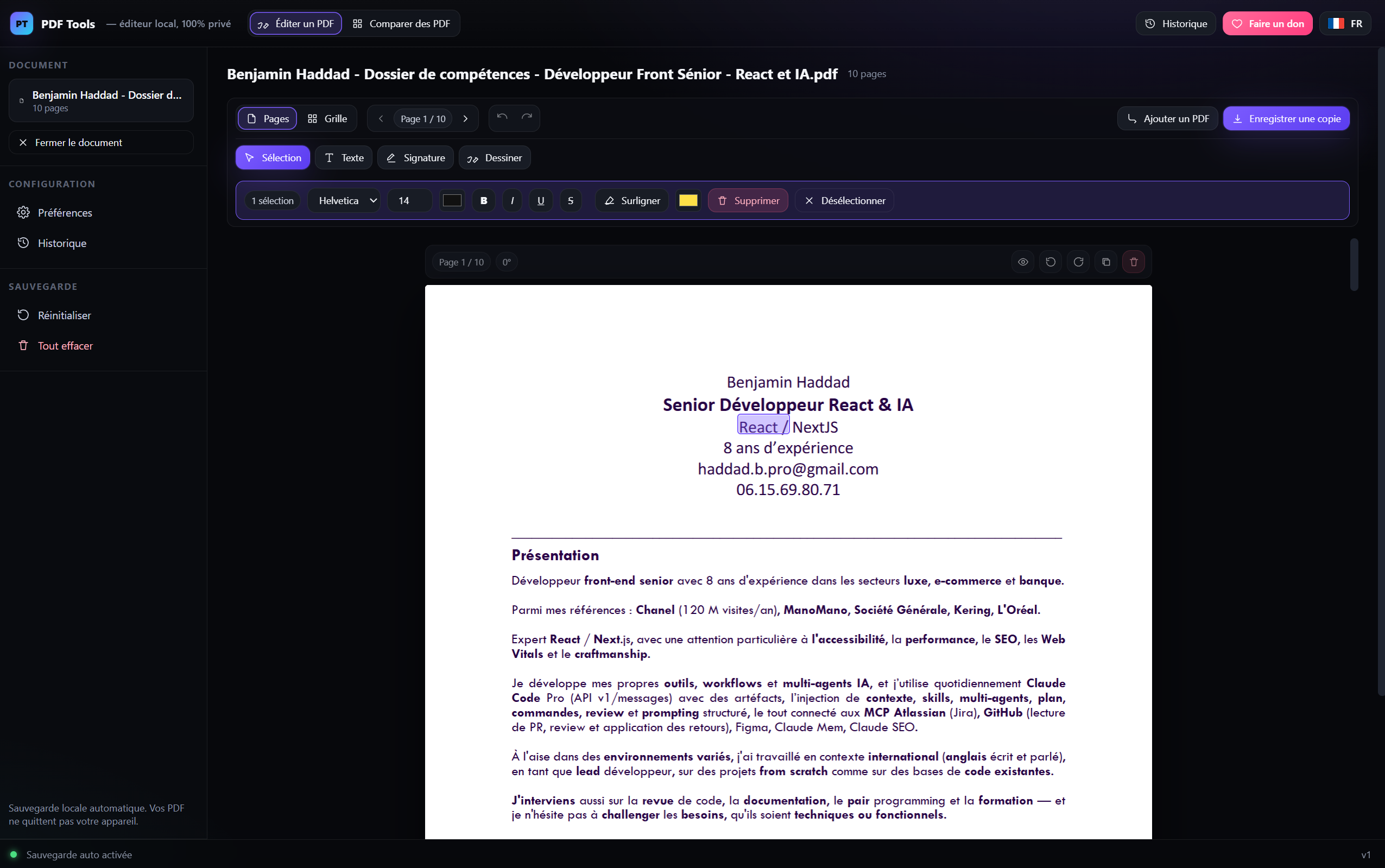Click 'Sauvegarde auto activée' status text
This screenshot has height=868, width=1385.
point(79,855)
